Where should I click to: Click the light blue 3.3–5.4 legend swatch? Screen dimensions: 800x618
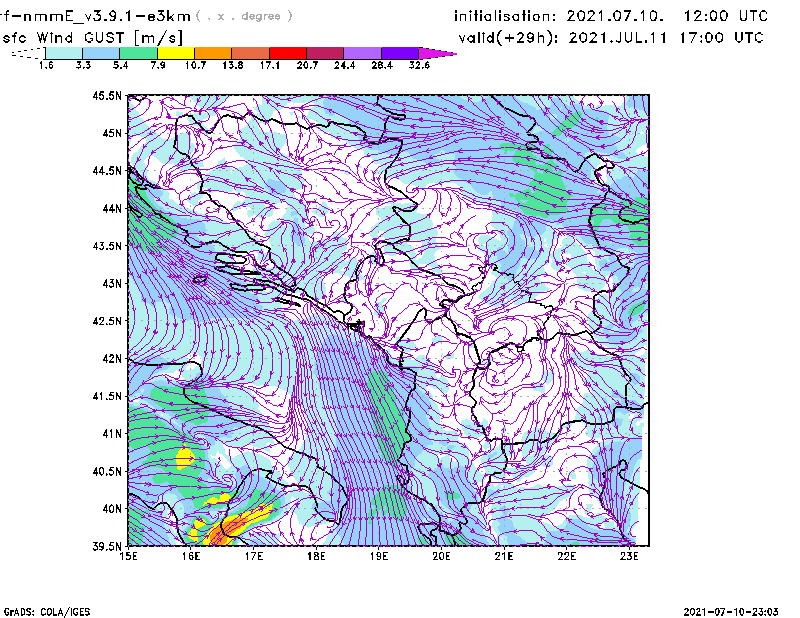tap(101, 53)
